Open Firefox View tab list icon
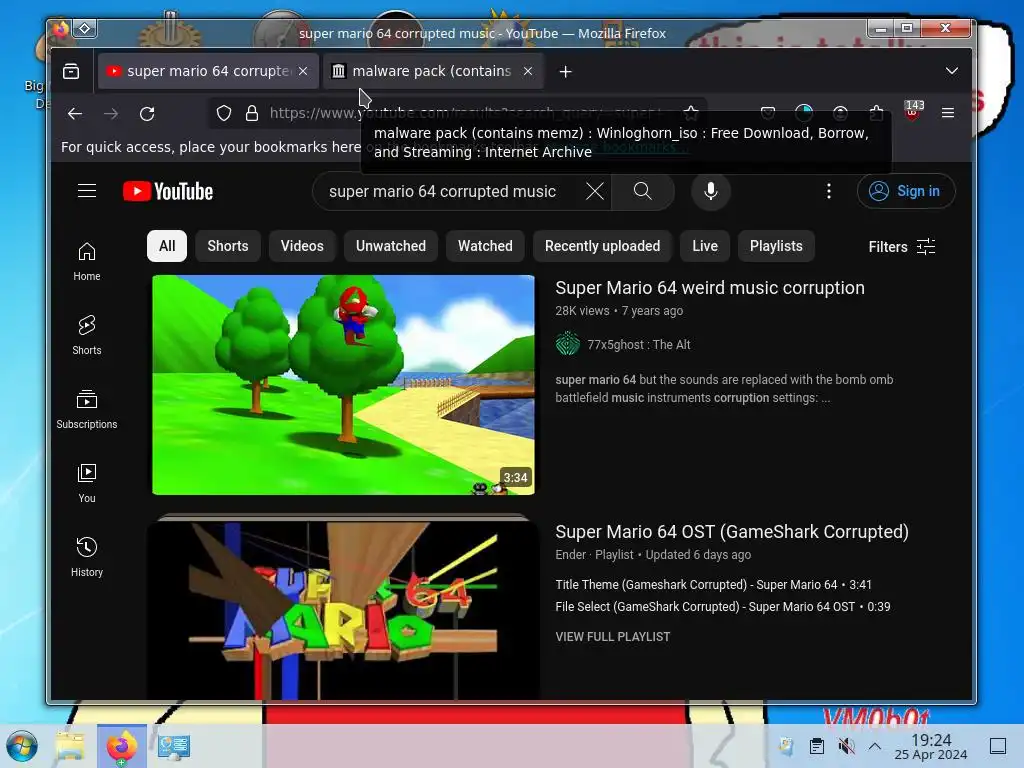Image resolution: width=1024 pixels, height=768 pixels. coord(71,71)
